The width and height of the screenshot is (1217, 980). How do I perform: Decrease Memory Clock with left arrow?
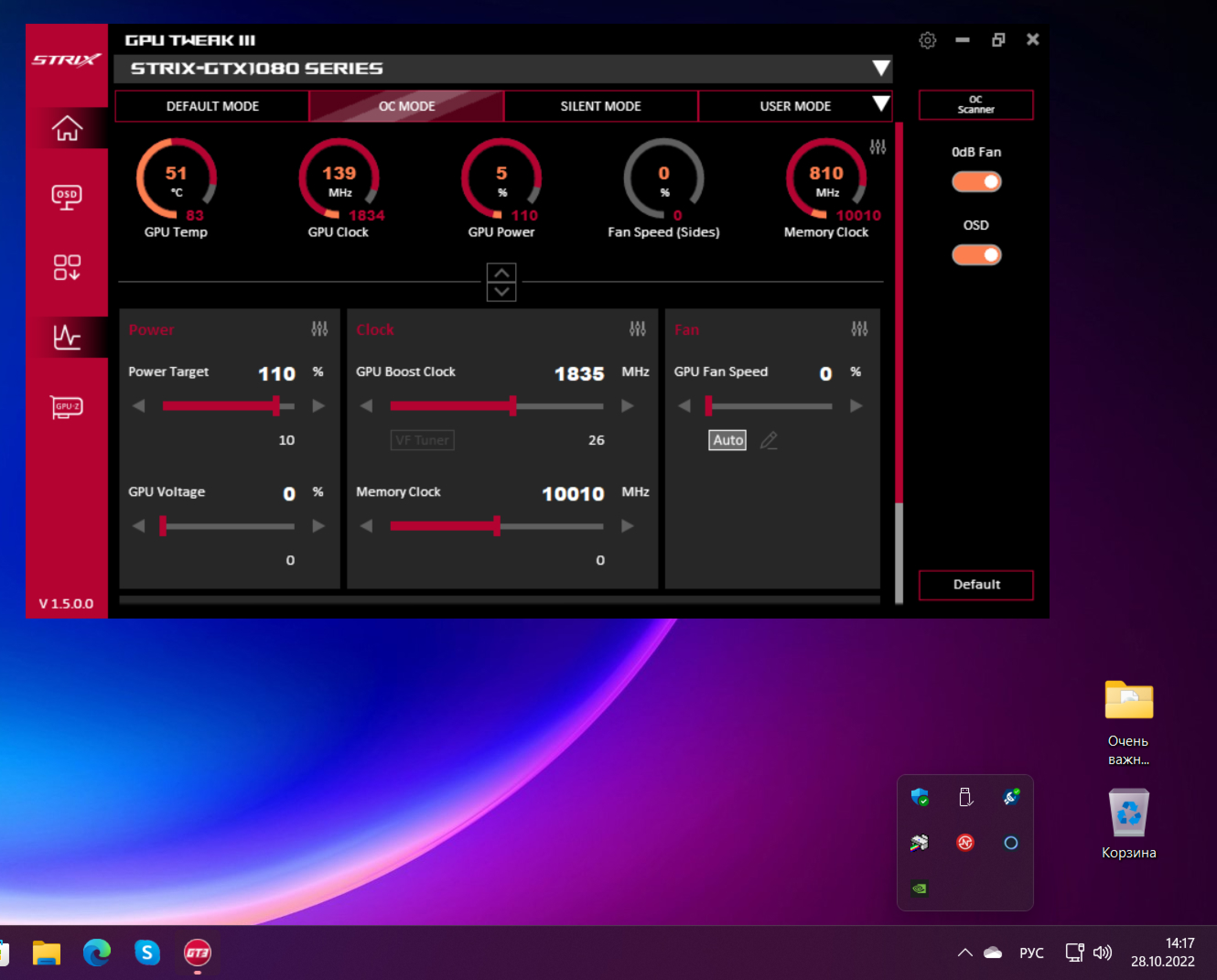point(366,526)
